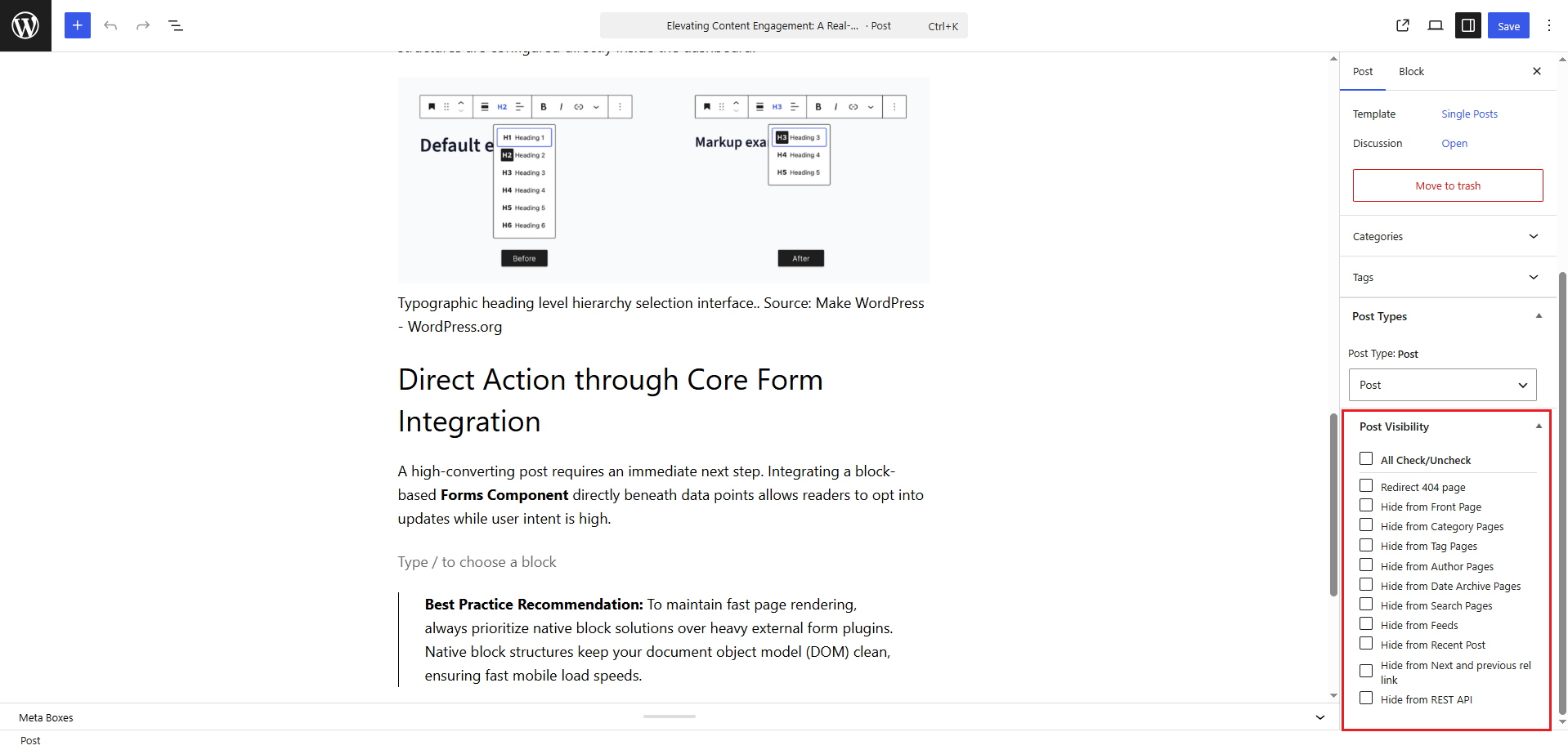Open the editor options menu

tap(1549, 25)
